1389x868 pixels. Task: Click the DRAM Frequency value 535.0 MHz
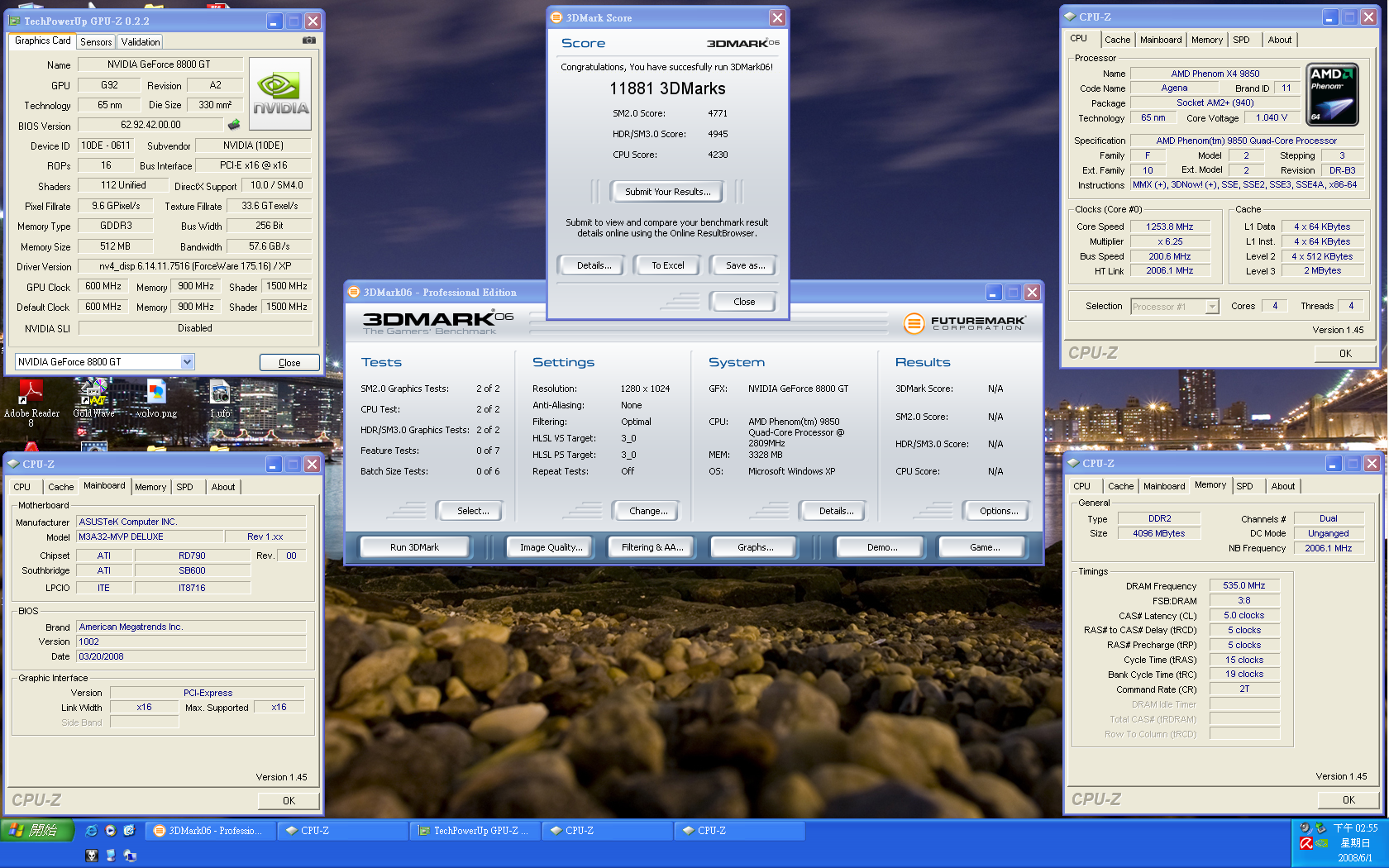(1244, 585)
